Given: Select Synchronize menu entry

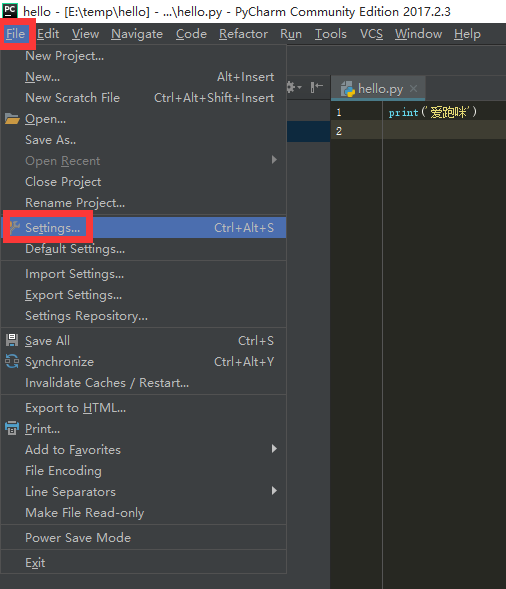Looking at the screenshot, I should [x=143, y=362].
